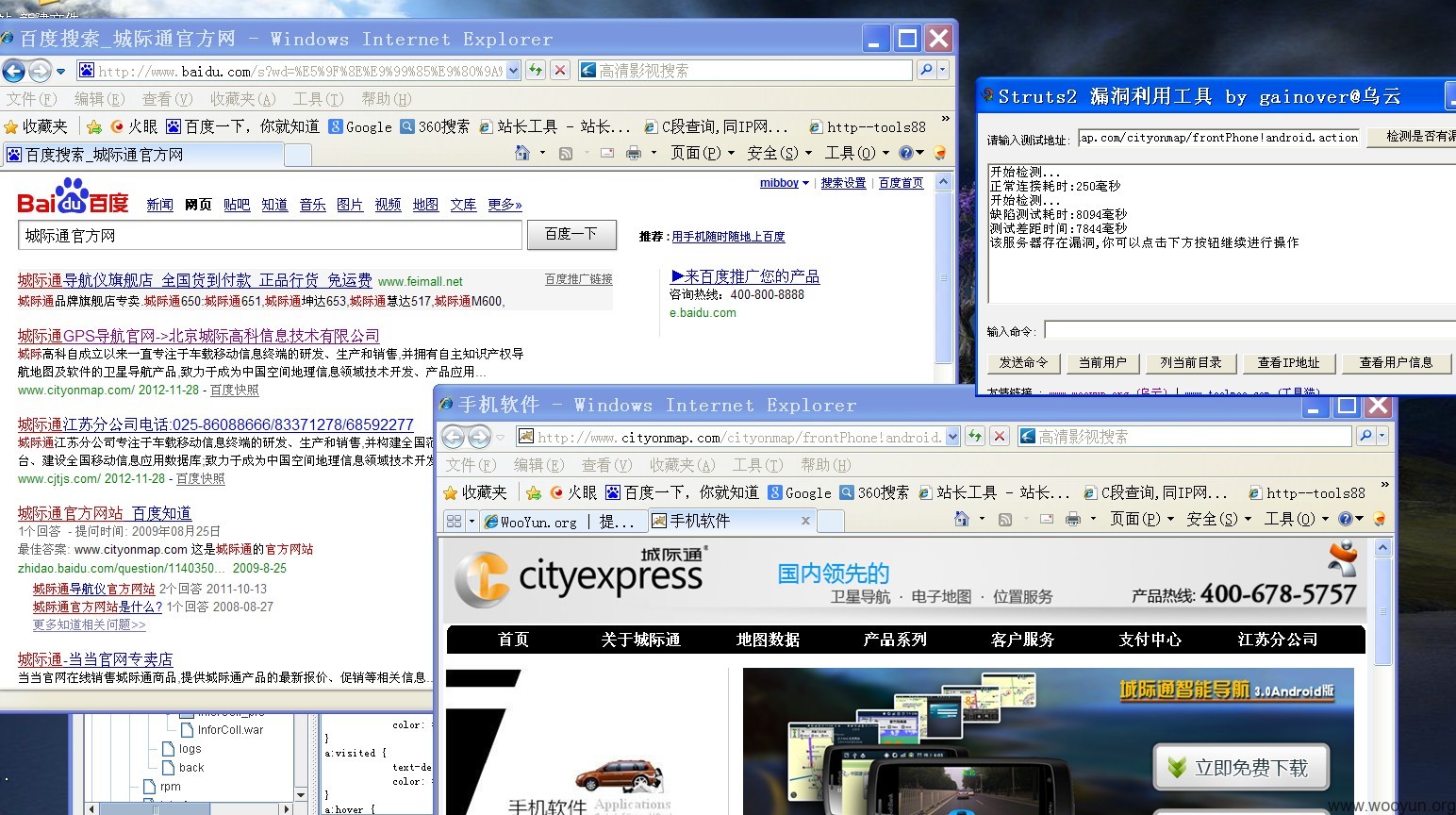1456x815 pixels.
Task: Open the home icon in front IE toolbar
Action: (x=962, y=519)
